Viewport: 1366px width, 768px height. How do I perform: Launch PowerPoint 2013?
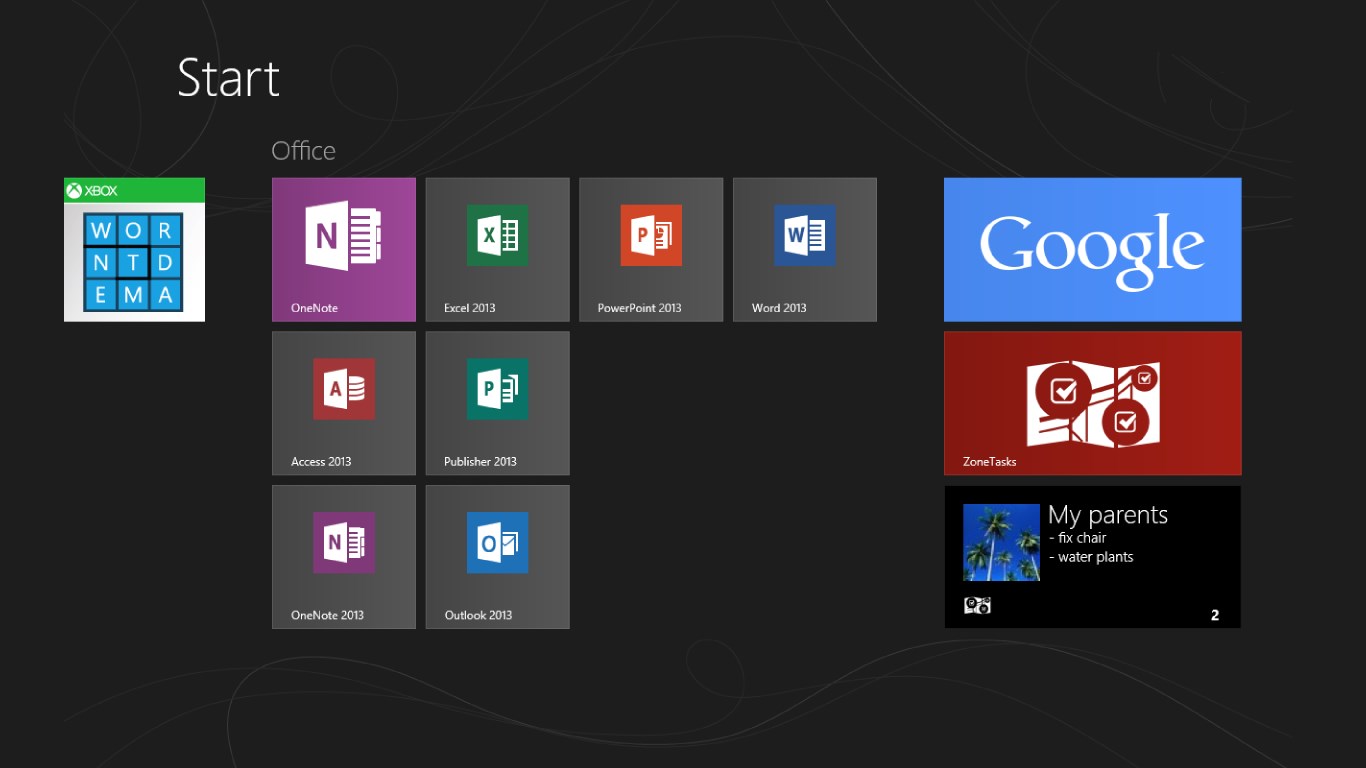pos(651,250)
